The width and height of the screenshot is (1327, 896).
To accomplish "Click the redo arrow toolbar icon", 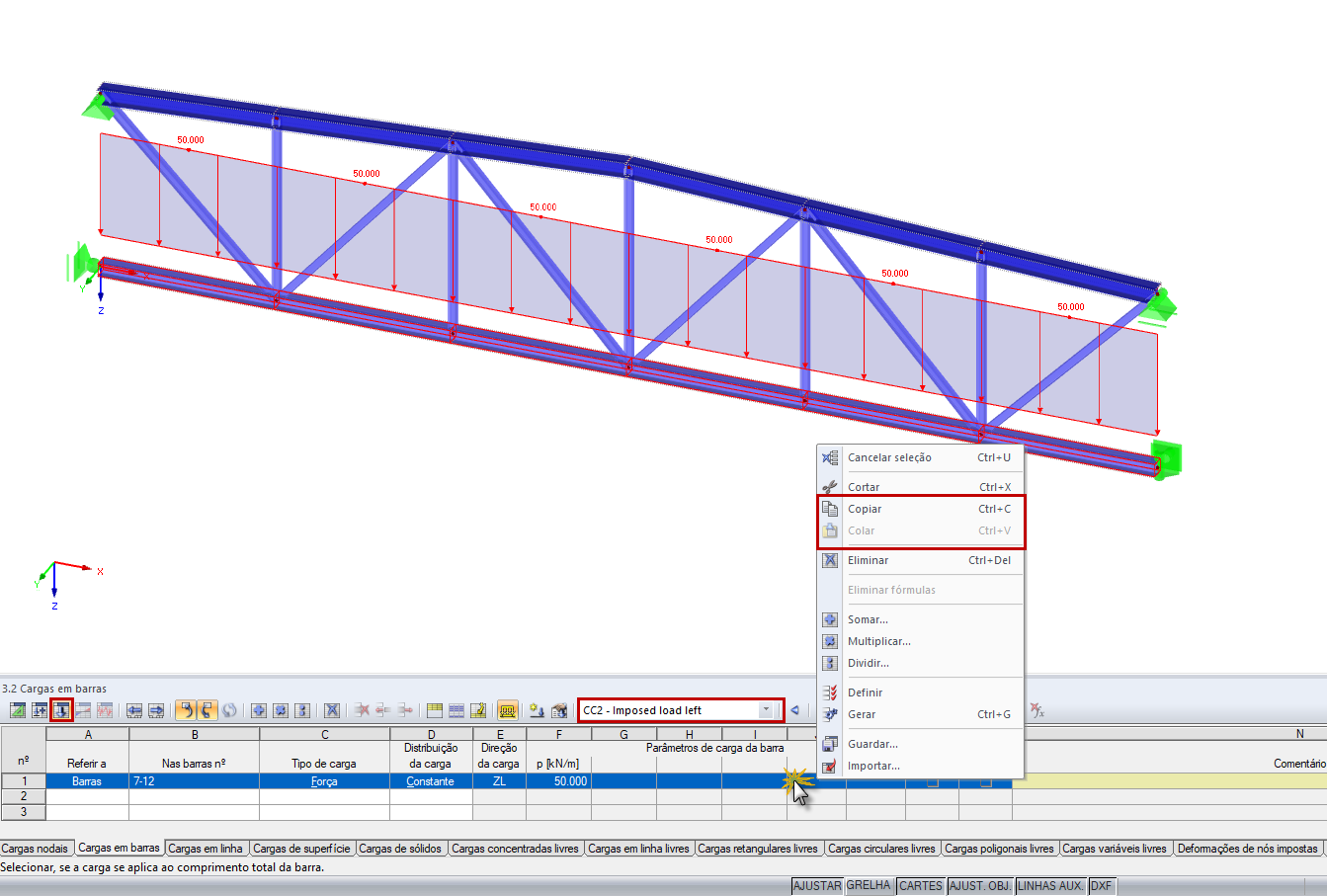I will (207, 710).
